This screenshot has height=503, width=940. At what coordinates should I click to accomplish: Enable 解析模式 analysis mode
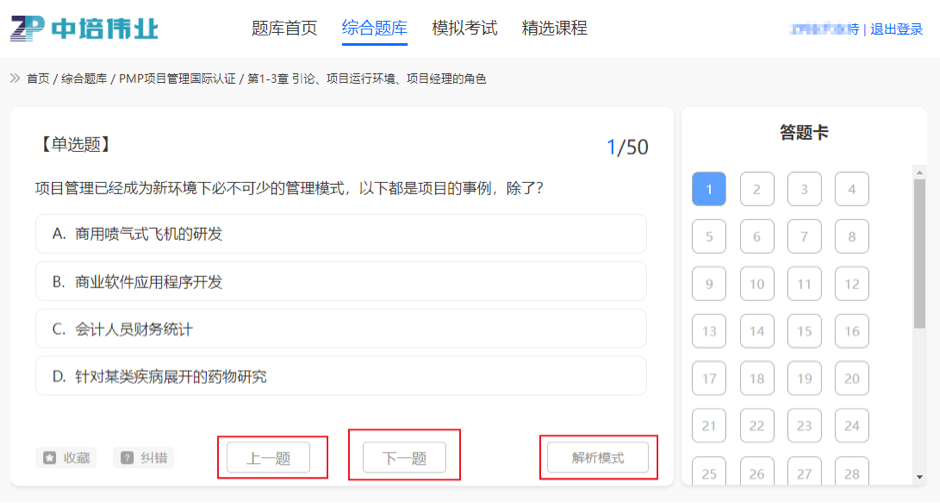tap(598, 458)
